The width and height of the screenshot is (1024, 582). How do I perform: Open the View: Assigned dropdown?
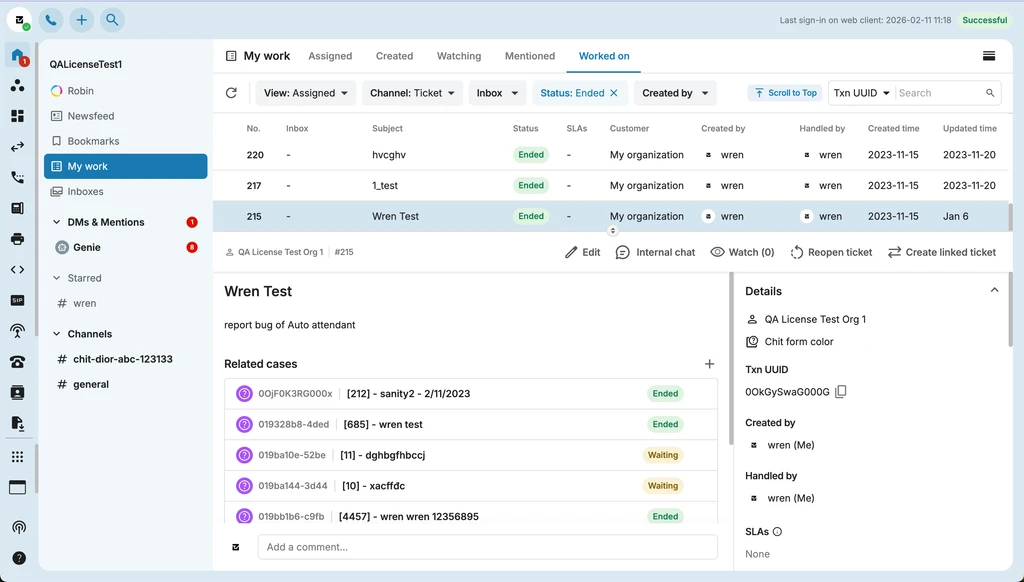(x=306, y=93)
